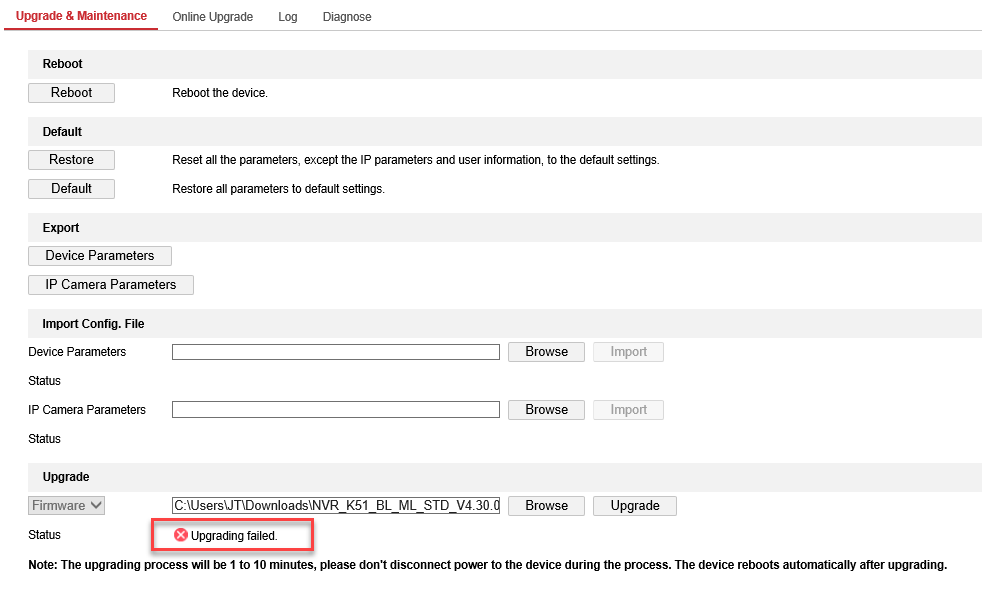This screenshot has height=609, width=982.
Task: Export IP Camera Parameters
Action: [x=111, y=285]
